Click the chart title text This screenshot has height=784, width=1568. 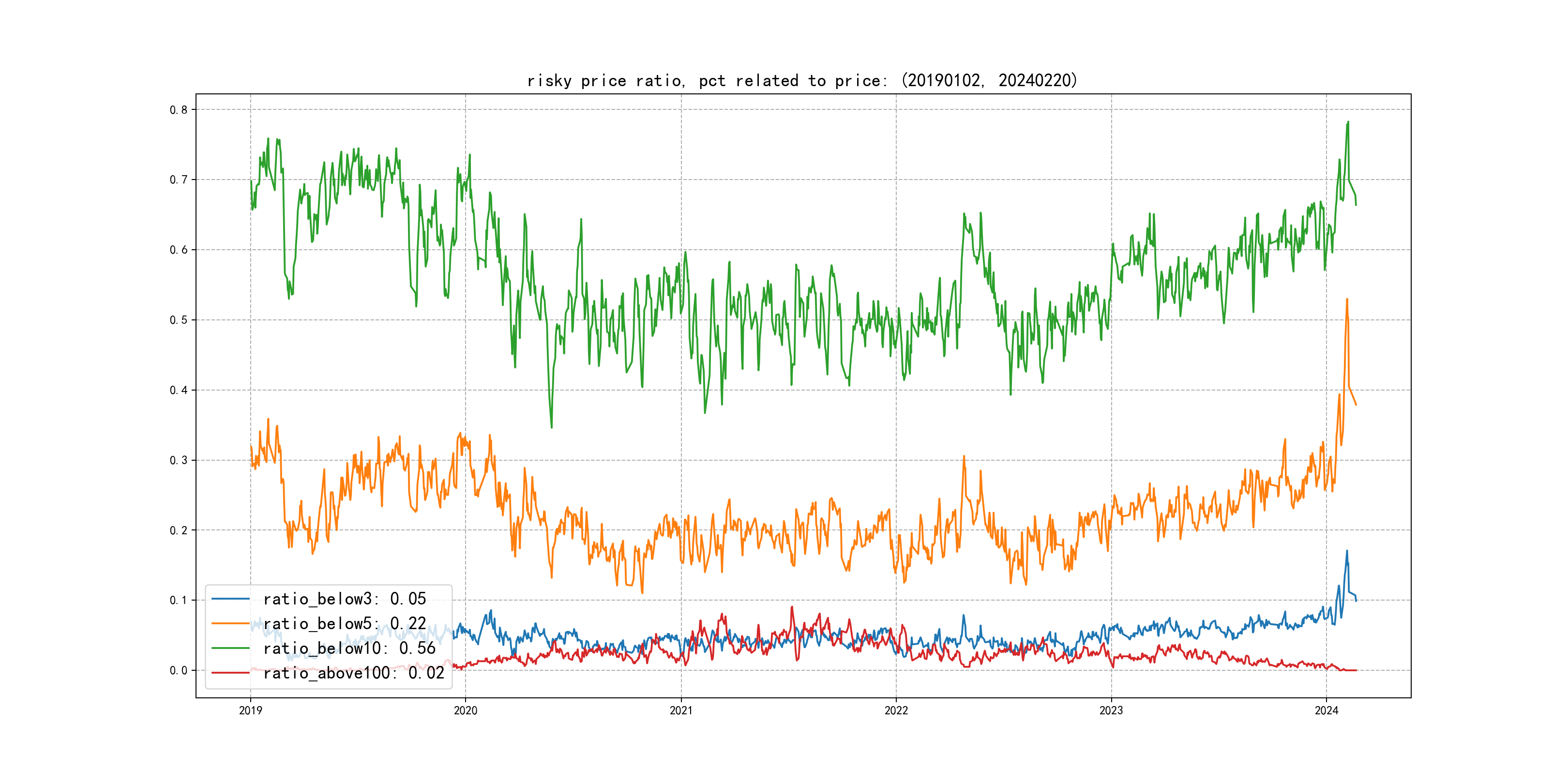tap(801, 80)
